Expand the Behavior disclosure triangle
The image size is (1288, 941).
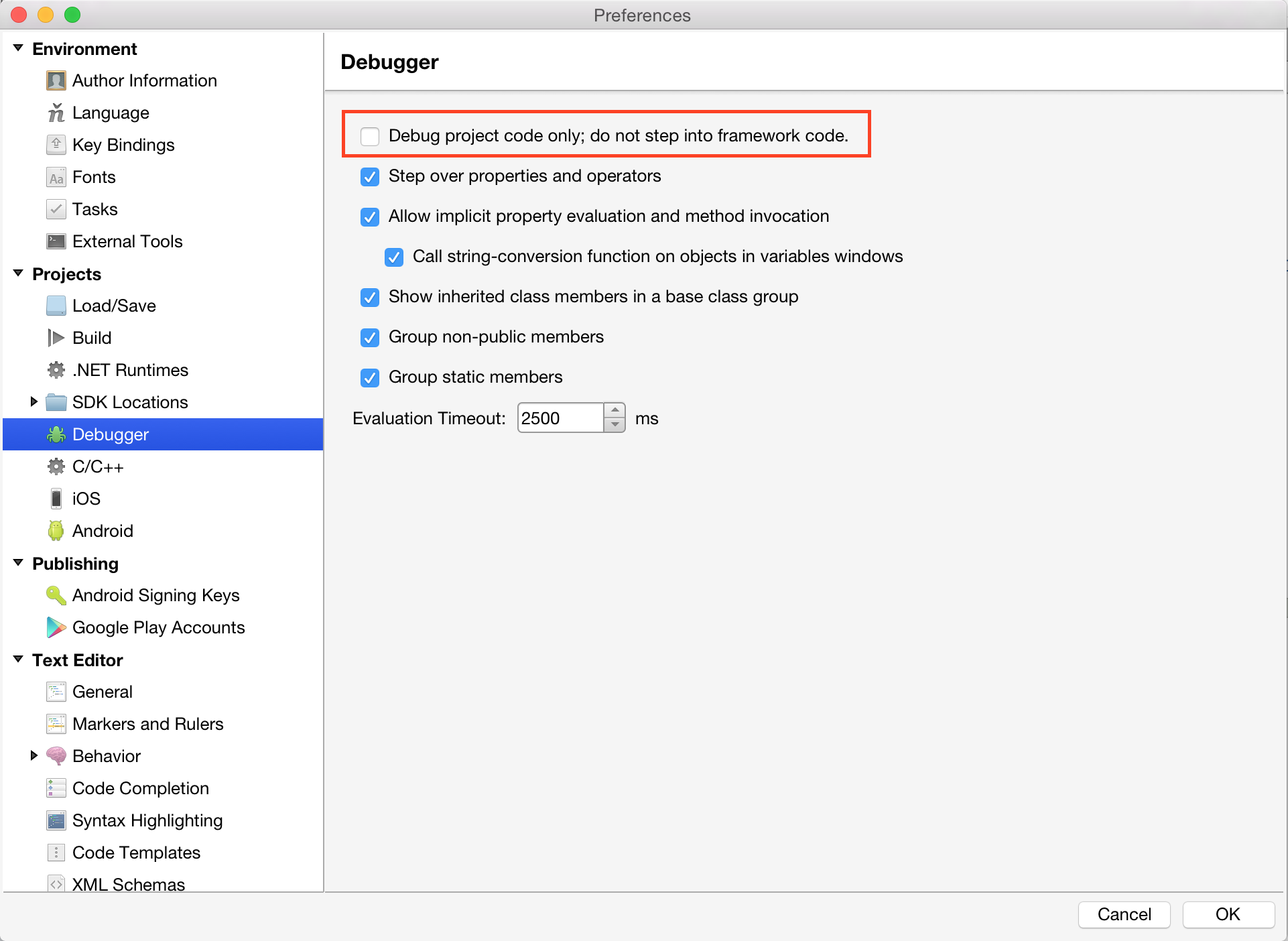click(x=34, y=756)
